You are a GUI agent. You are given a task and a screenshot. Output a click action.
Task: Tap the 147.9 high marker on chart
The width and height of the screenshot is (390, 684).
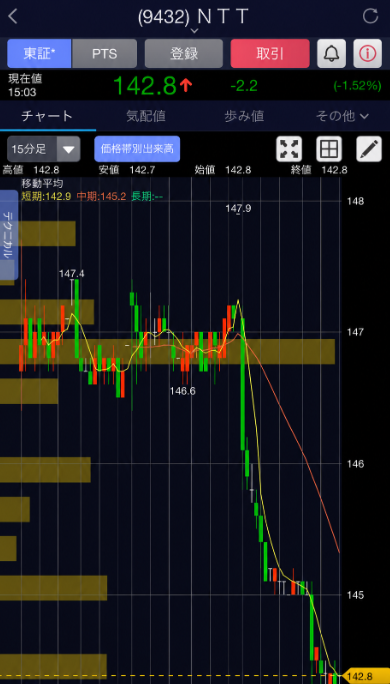[x=238, y=209]
